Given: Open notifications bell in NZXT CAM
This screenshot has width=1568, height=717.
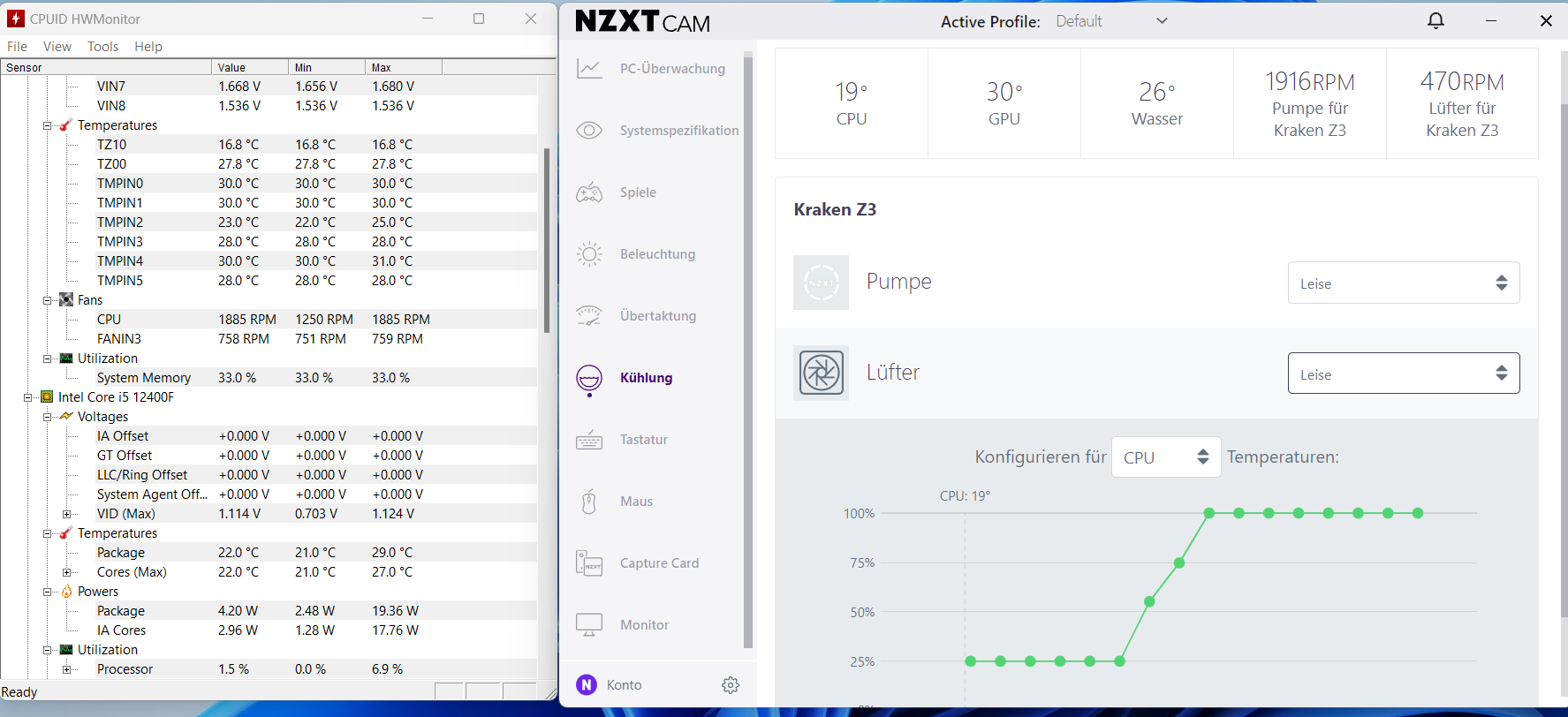Looking at the screenshot, I should 1436,21.
